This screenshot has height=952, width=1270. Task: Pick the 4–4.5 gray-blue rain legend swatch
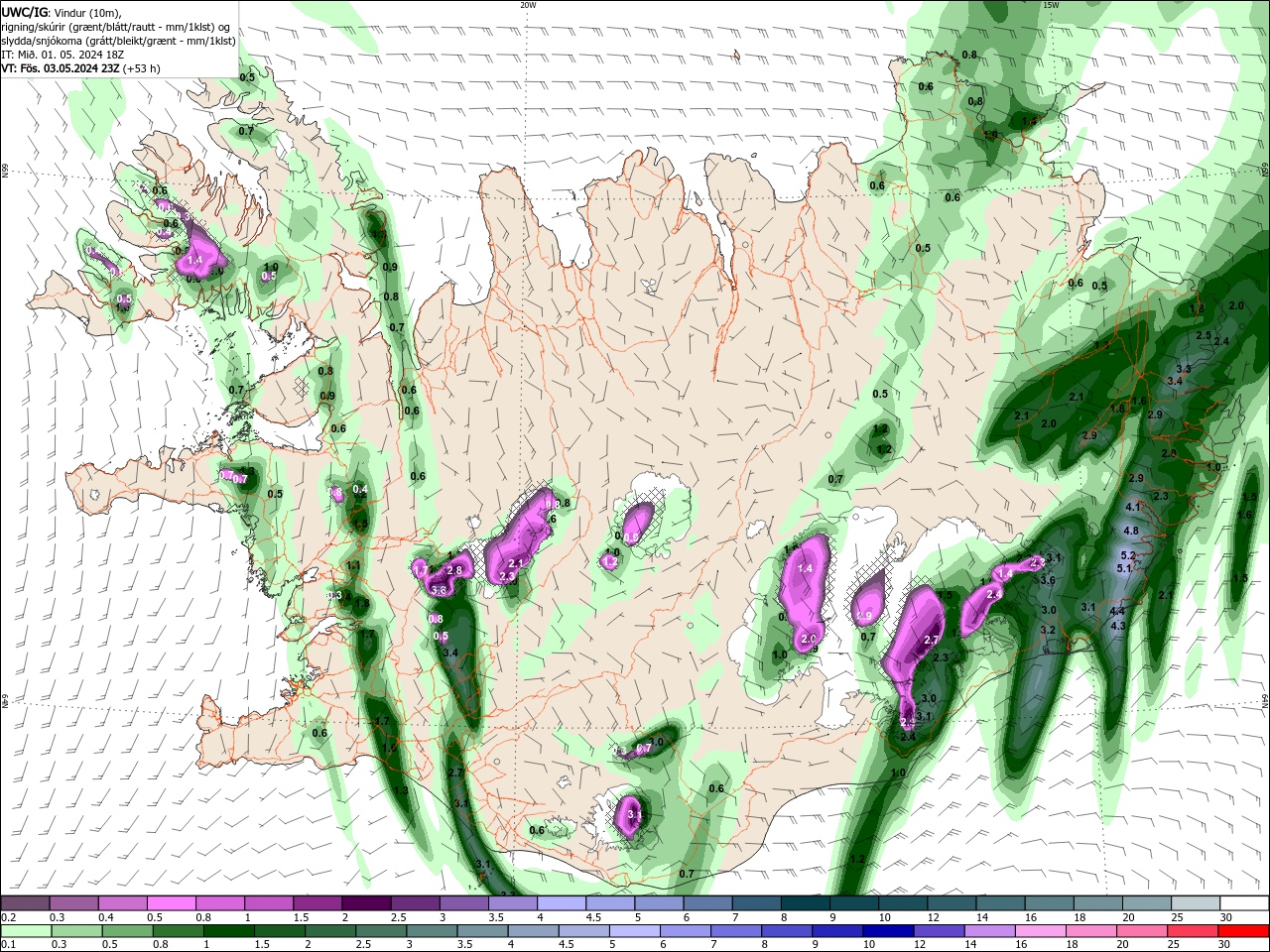coord(532,931)
